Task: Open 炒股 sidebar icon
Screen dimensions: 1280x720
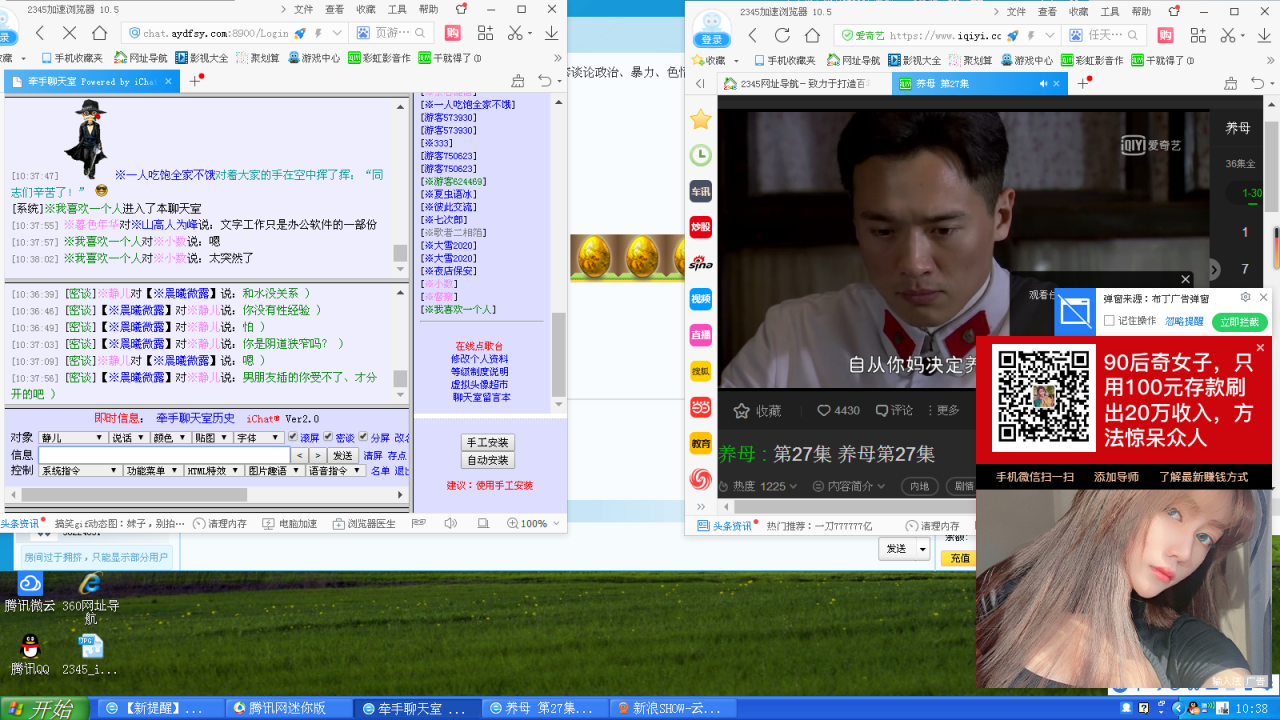Action: (701, 227)
